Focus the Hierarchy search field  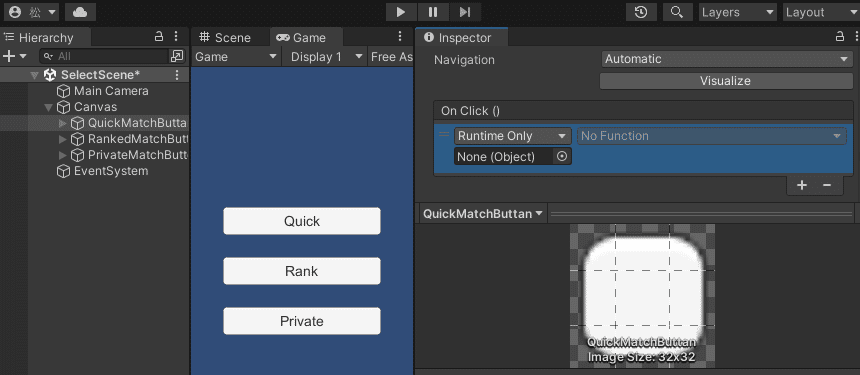104,56
